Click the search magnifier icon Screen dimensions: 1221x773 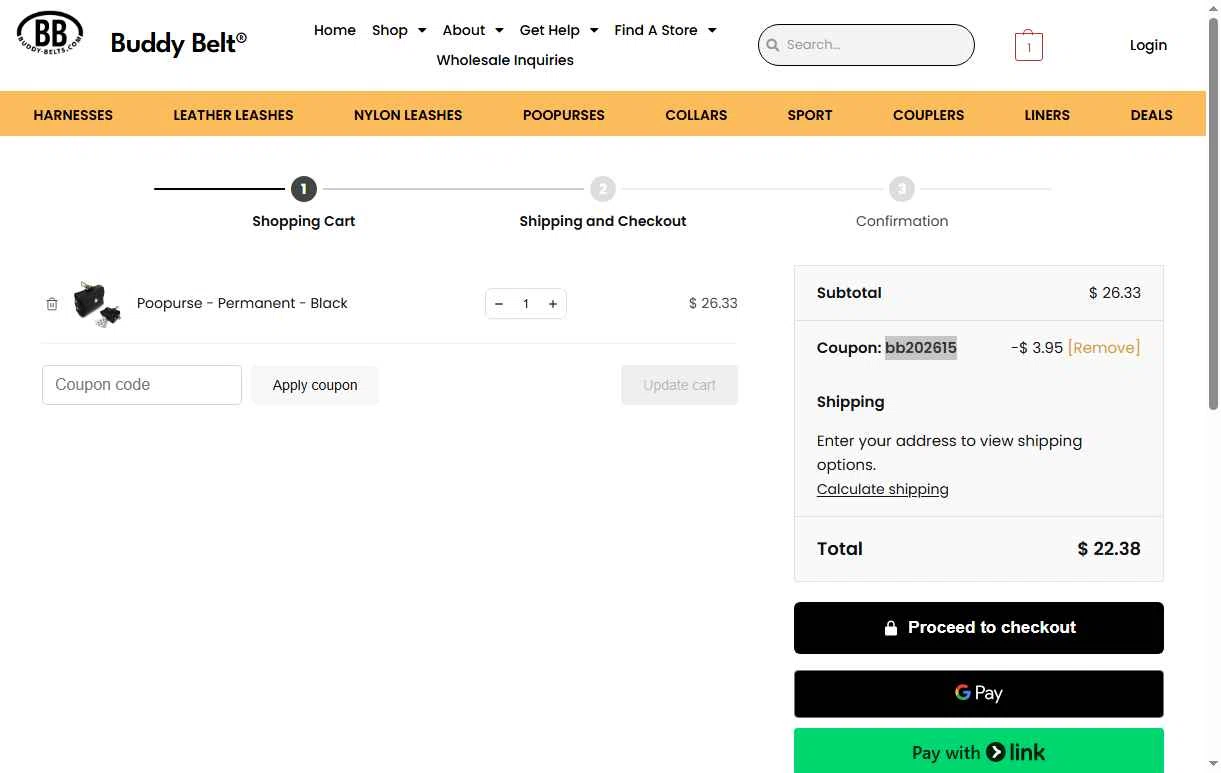point(772,45)
